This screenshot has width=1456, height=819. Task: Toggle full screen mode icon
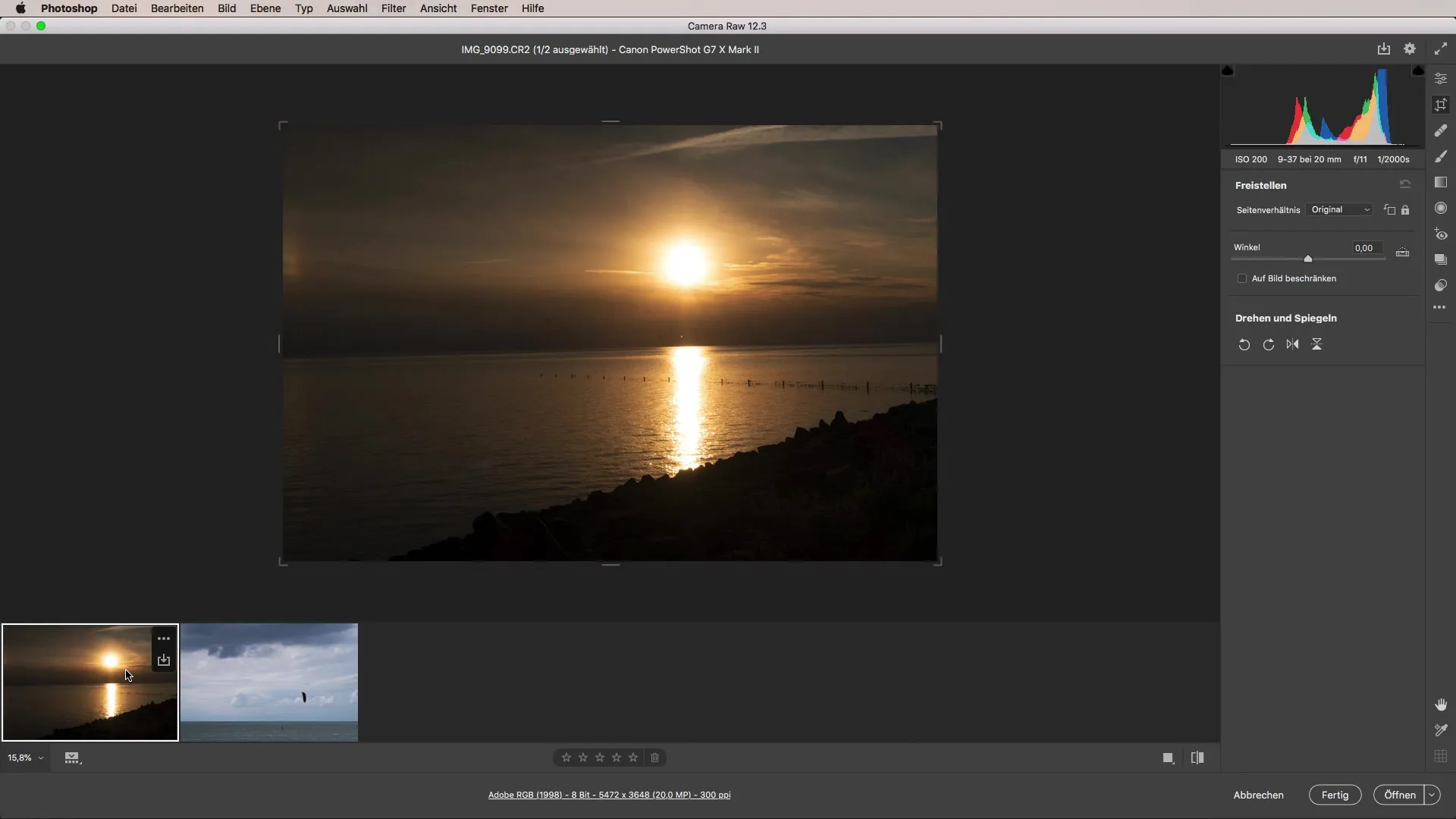1441,49
